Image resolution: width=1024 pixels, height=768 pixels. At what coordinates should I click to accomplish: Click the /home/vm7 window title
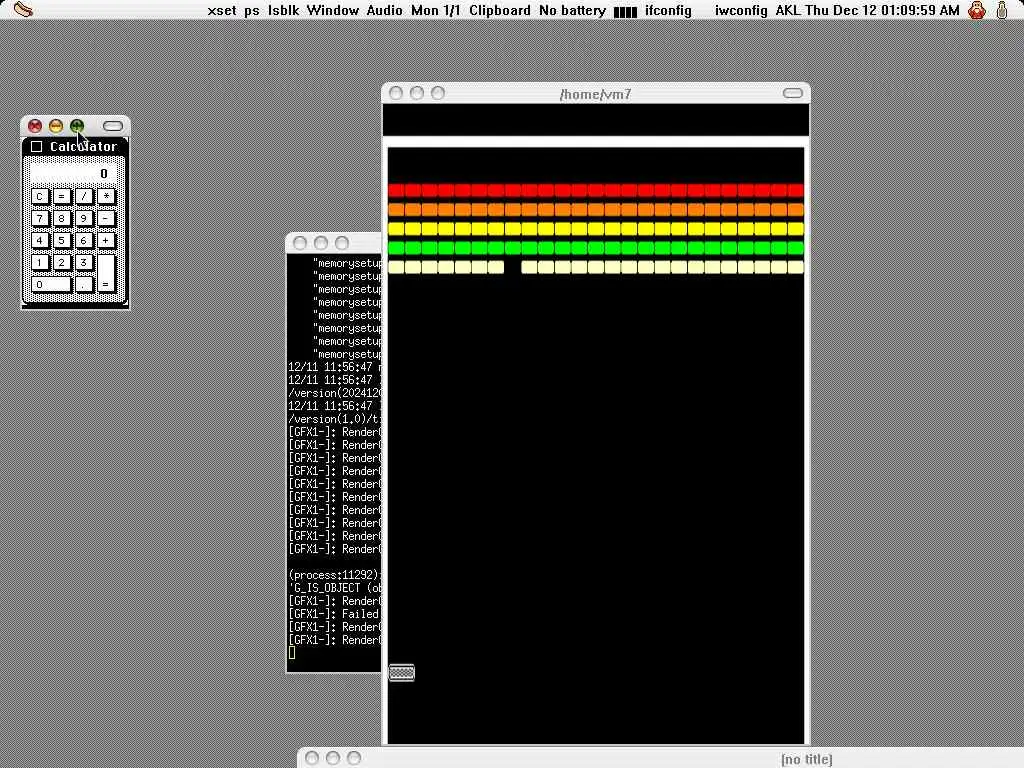[x=595, y=94]
